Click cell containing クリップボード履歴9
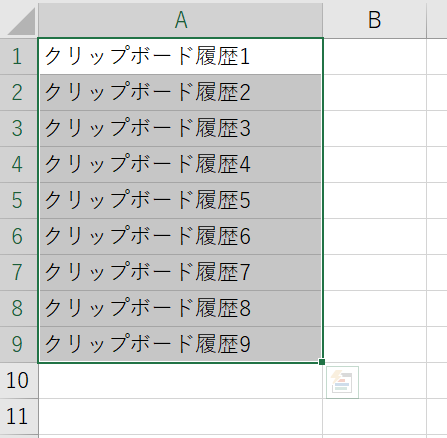 coord(181,344)
